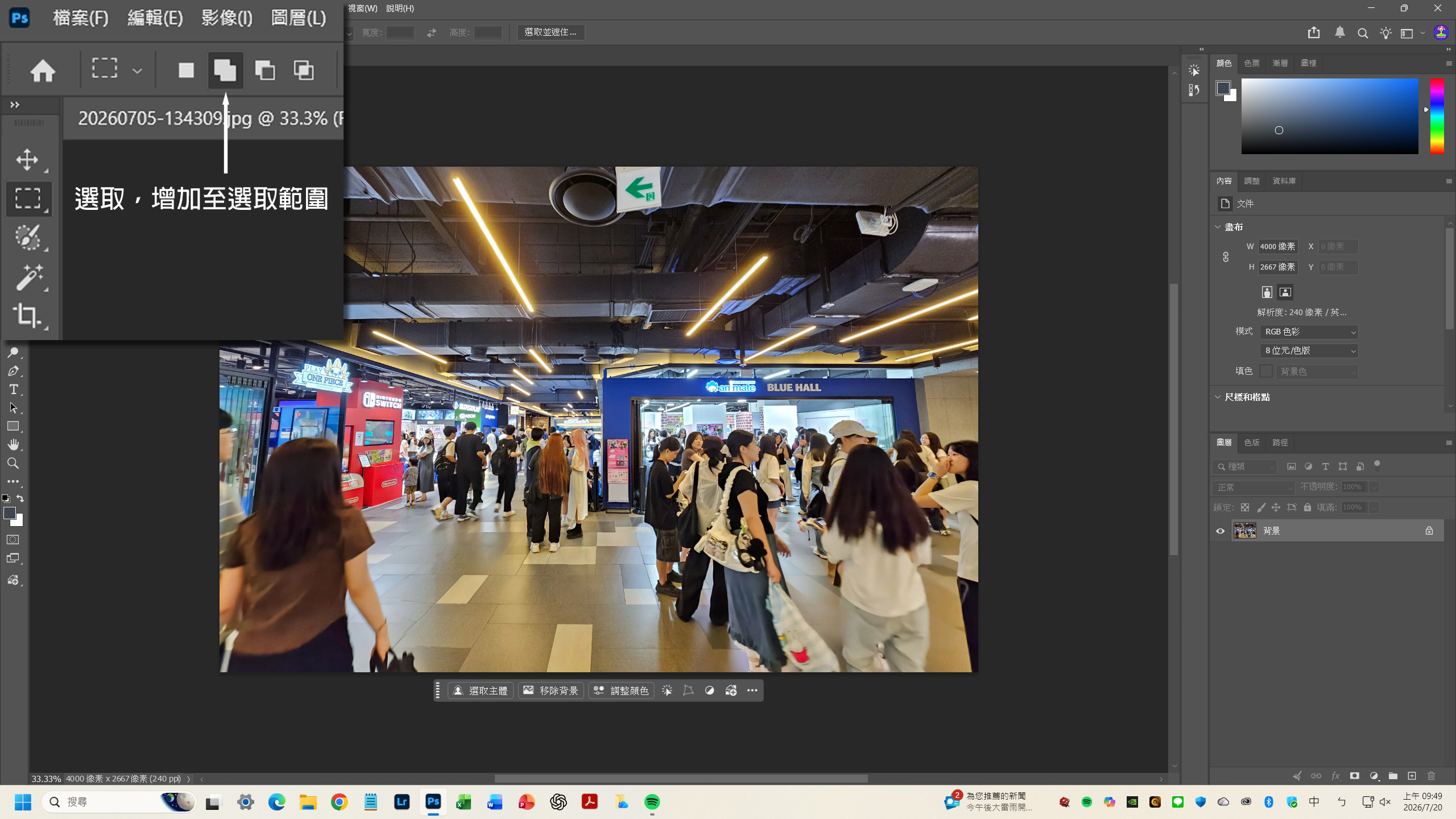Select the Crop tool in magnified toolbar
Viewport: 1456px width, 819px height.
coord(28,315)
